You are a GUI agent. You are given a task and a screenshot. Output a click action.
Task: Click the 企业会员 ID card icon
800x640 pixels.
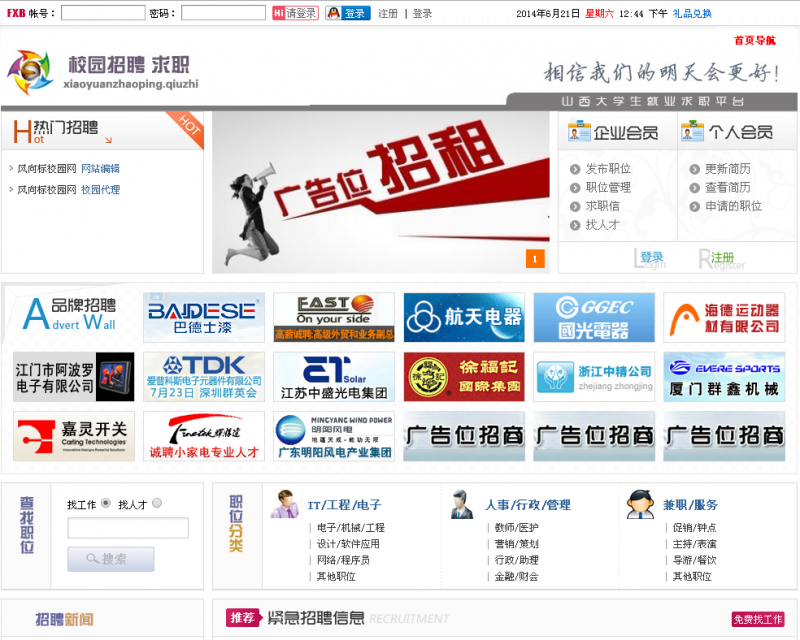coord(579,132)
